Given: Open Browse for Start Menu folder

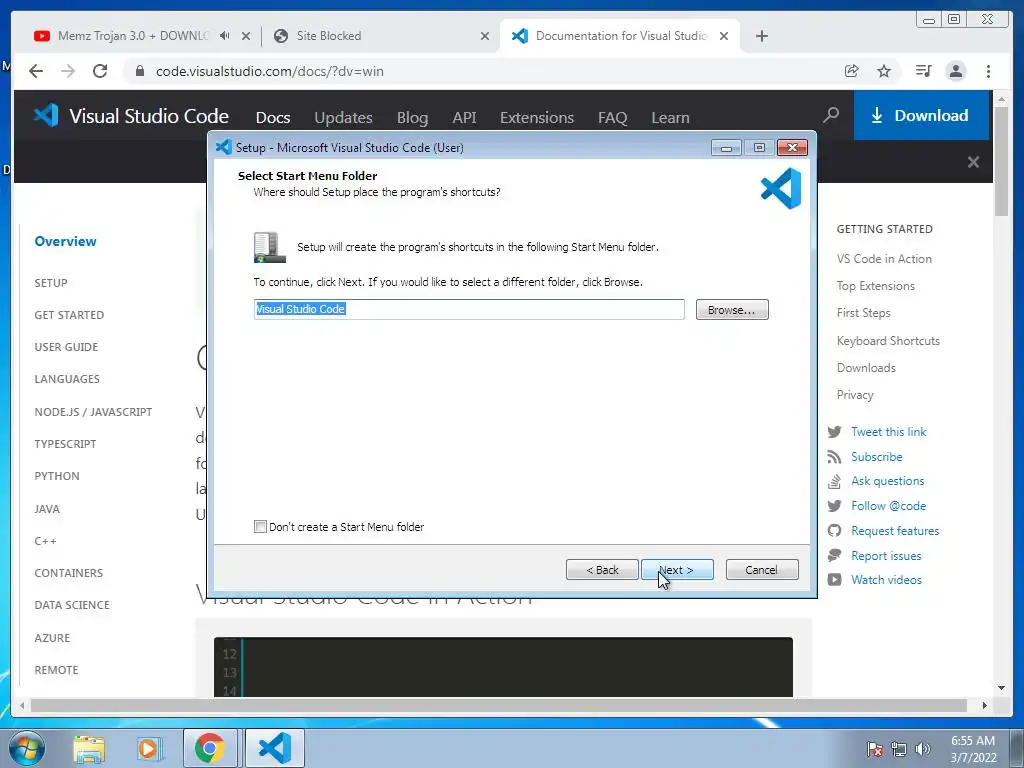Looking at the screenshot, I should pos(732,310).
